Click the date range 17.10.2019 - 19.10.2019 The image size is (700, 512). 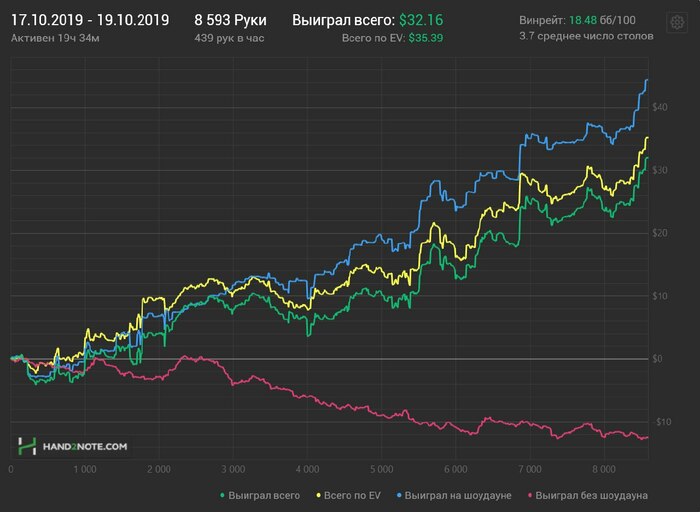pos(90,20)
